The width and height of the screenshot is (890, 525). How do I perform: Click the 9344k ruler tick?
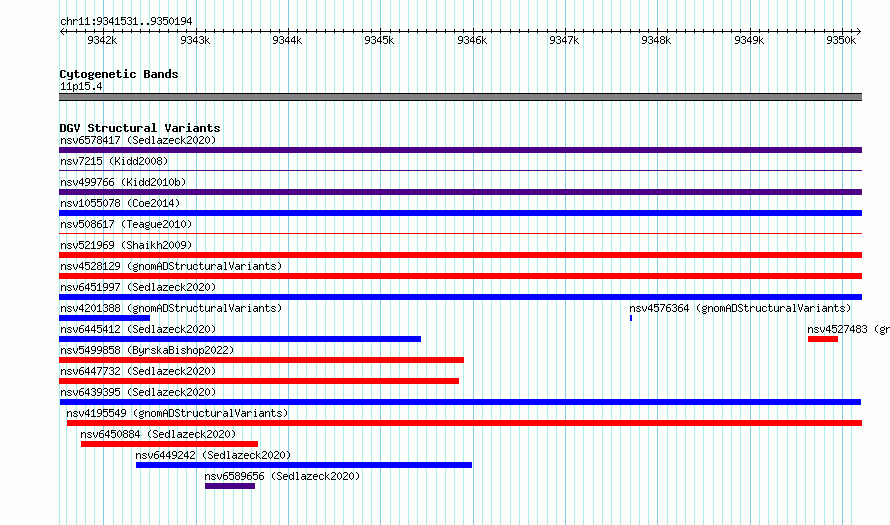tap(287, 40)
